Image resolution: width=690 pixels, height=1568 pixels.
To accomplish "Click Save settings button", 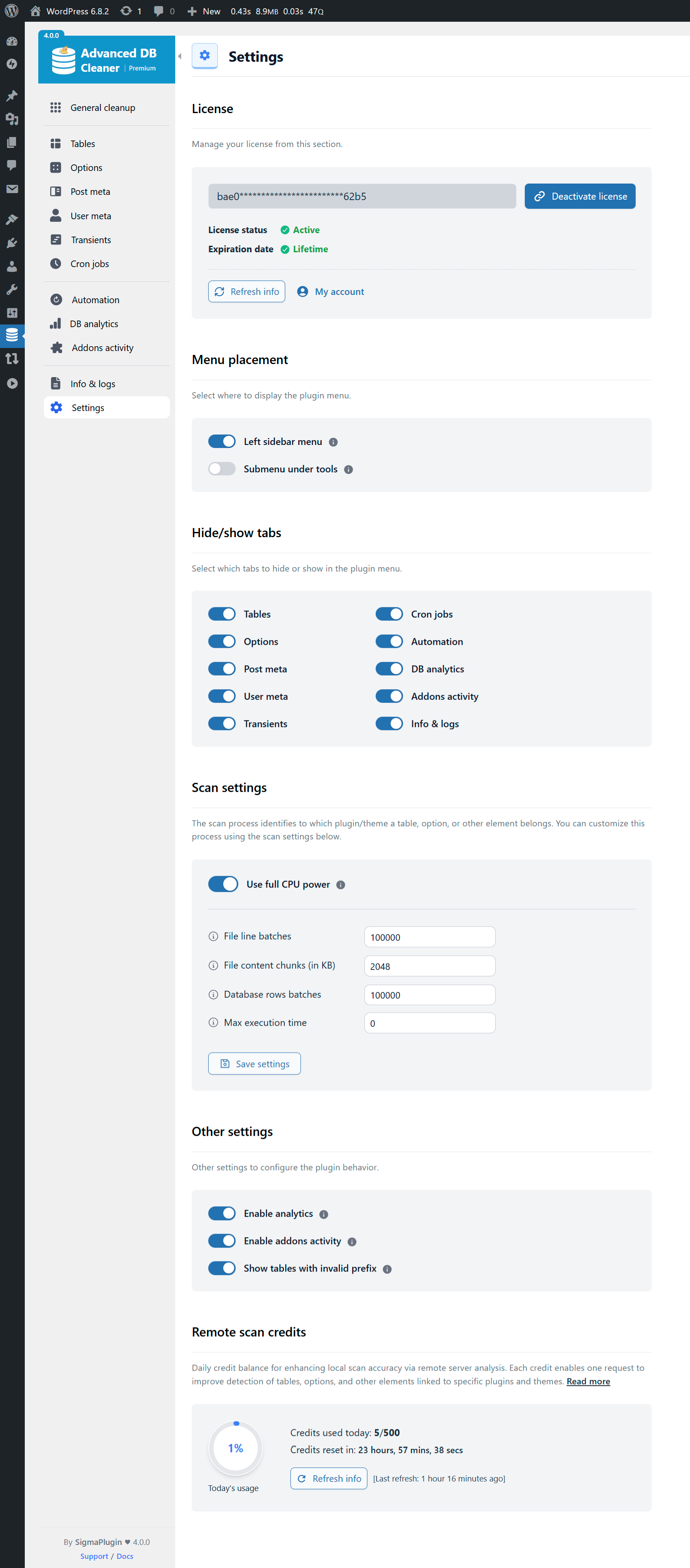I will point(254,1063).
